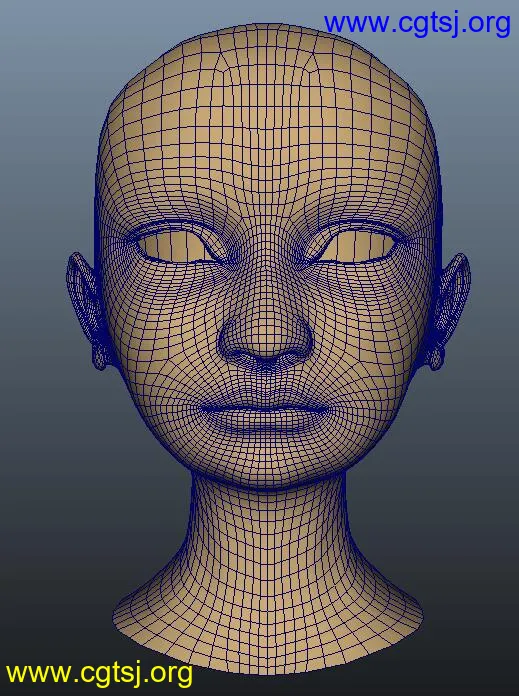Select the upper lip of the model
Screen dimensions: 519x696
pyautogui.click(x=265, y=403)
